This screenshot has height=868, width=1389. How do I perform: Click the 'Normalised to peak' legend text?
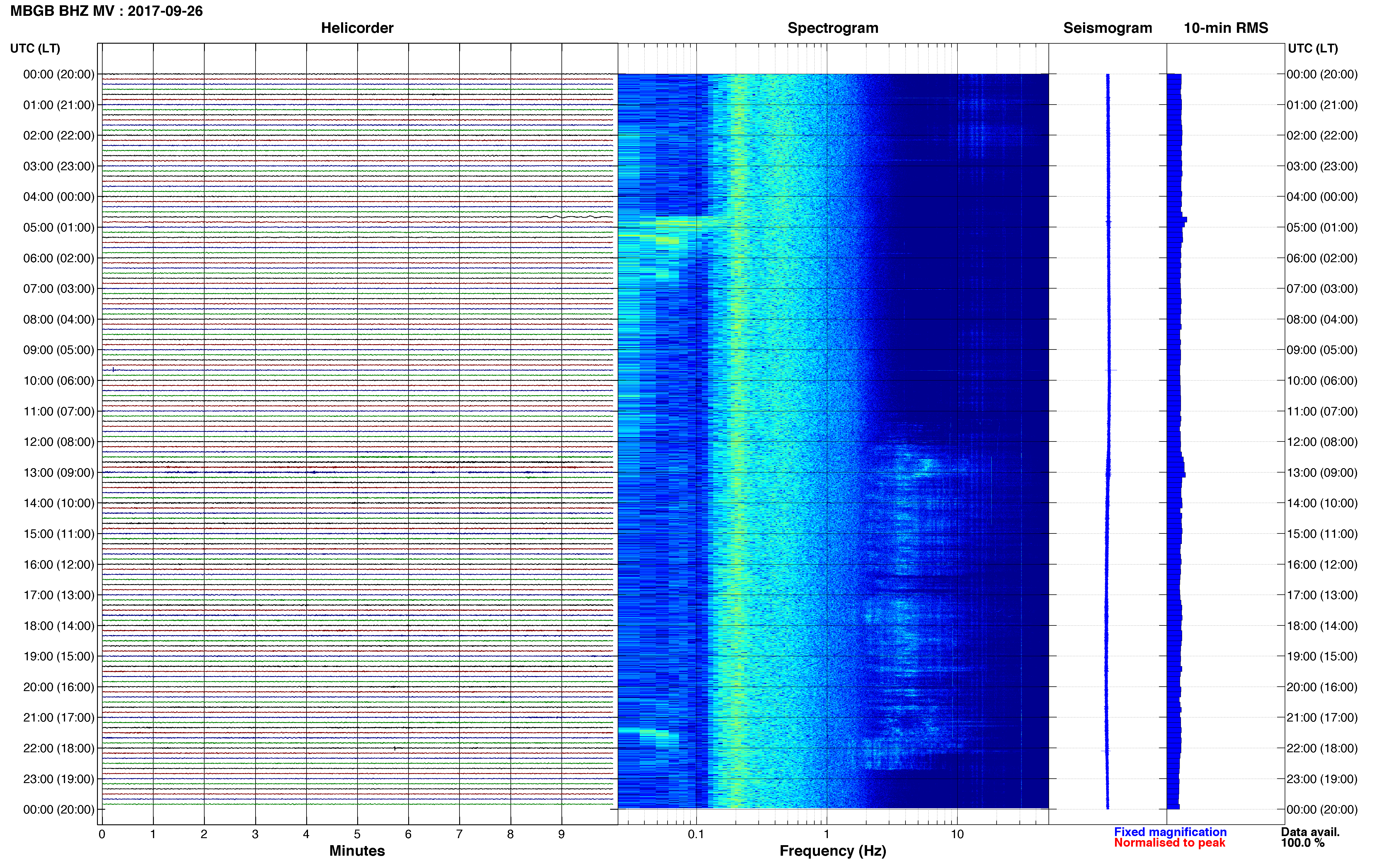point(1170,843)
